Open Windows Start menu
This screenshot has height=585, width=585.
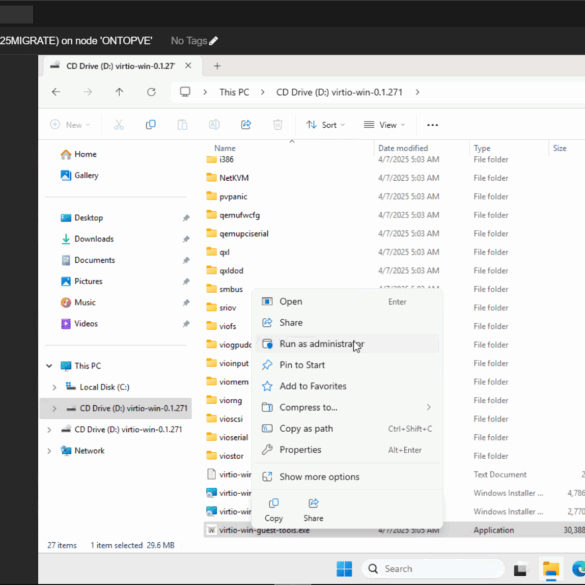344,569
